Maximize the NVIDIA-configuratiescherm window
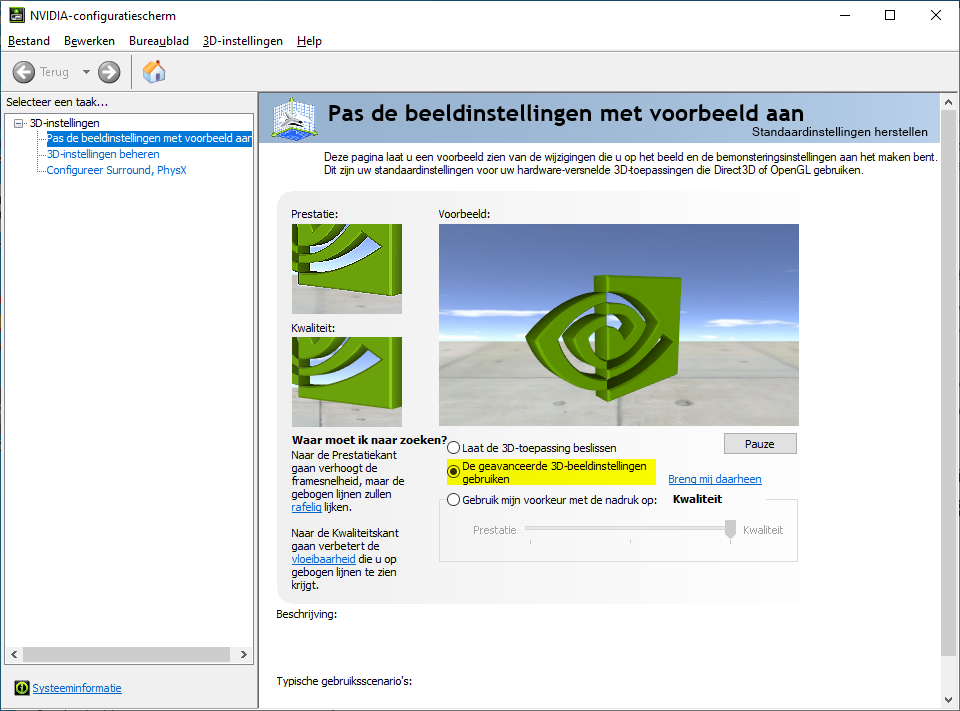 (x=890, y=15)
